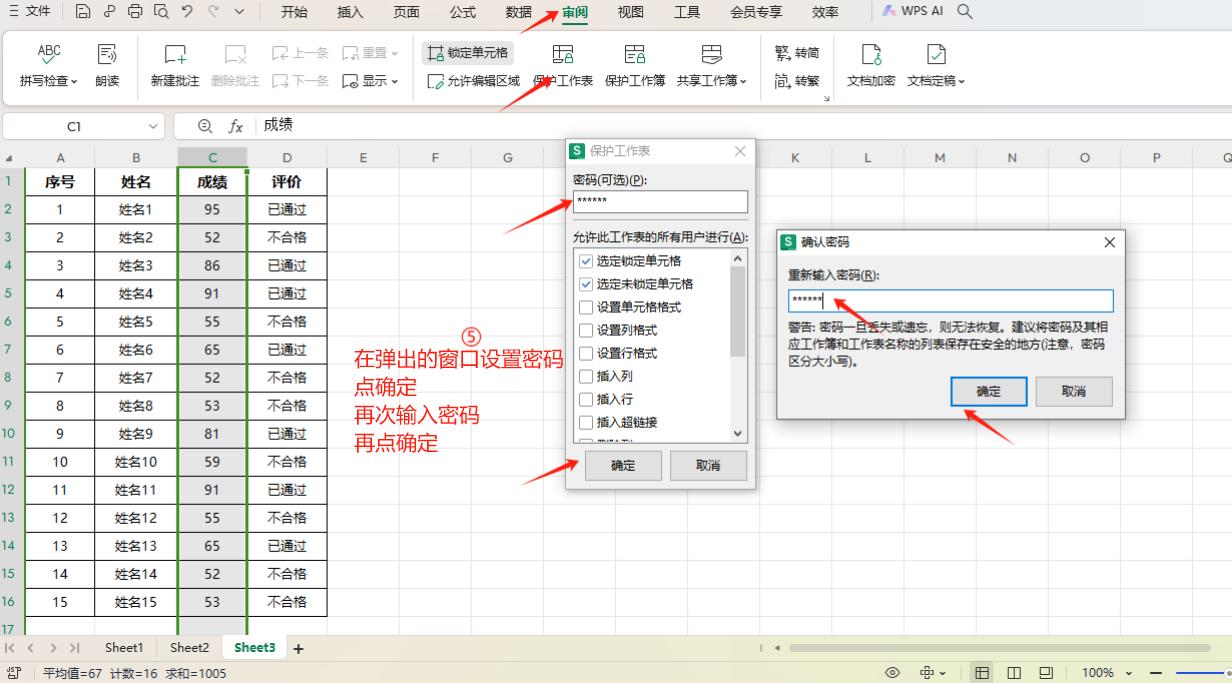
Task: Click 繁转简 traditional to simplified button
Action: pyautogui.click(x=797, y=53)
